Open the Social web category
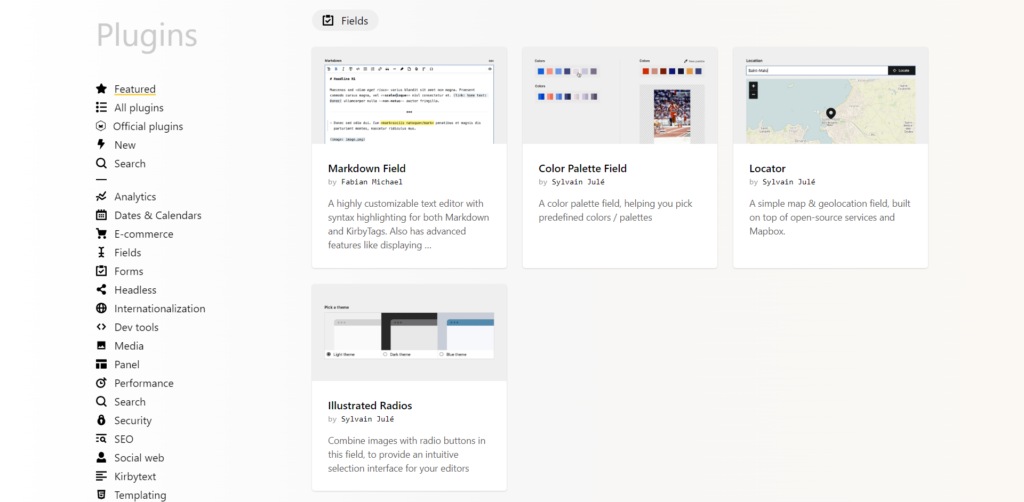The image size is (1024, 502). 139,458
